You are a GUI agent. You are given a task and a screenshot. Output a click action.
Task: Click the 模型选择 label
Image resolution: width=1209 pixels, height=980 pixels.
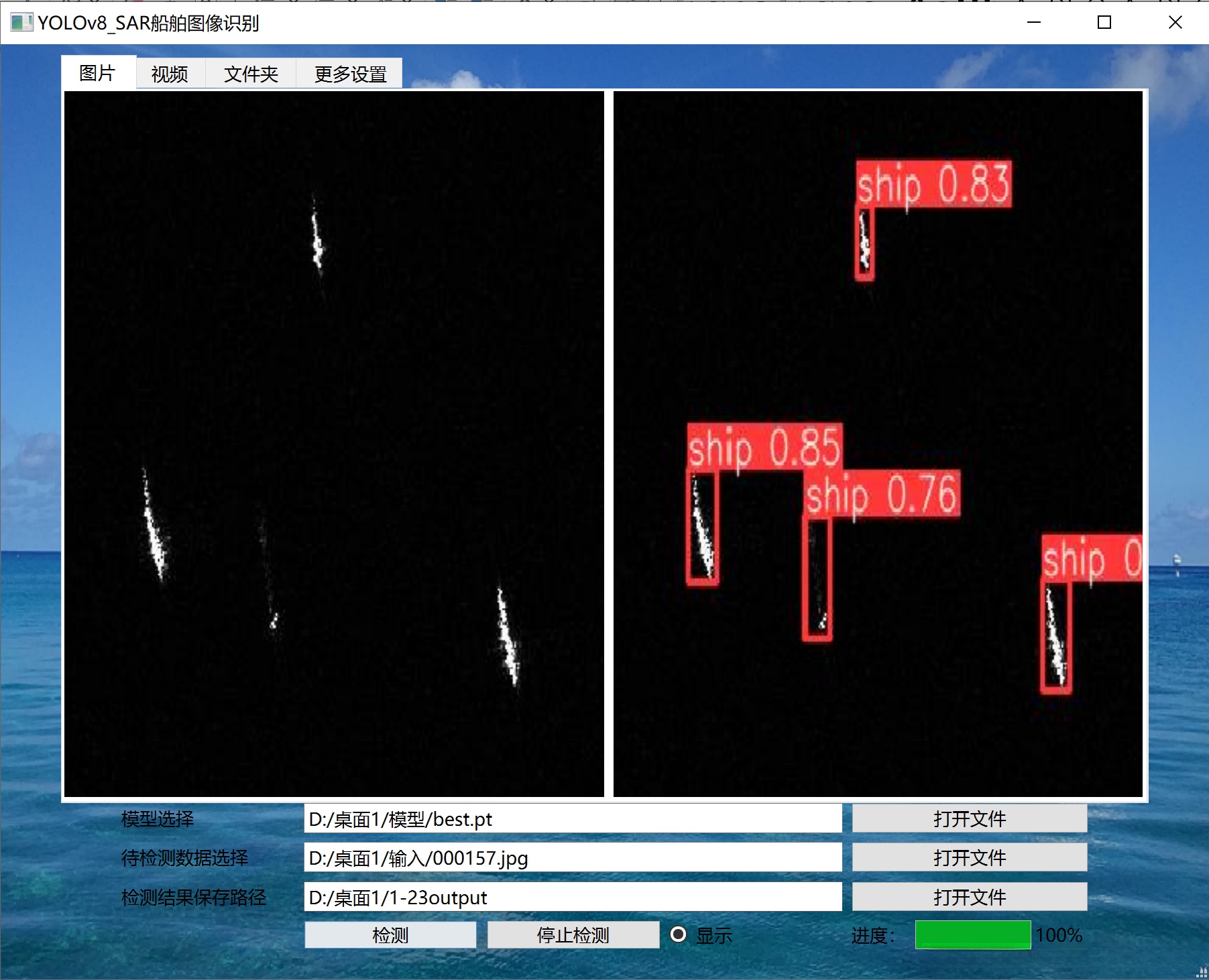(158, 819)
